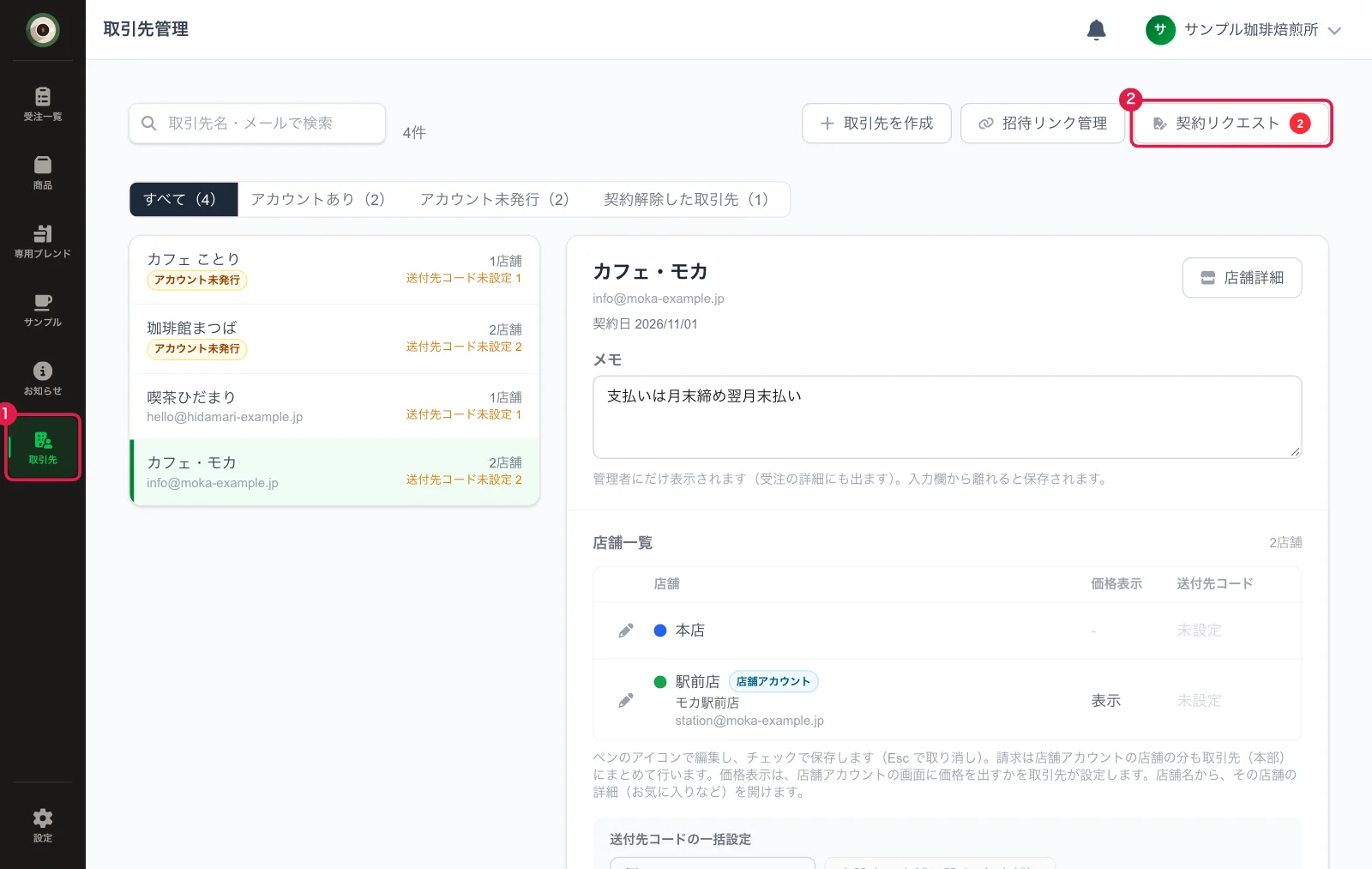Click 送付先コード未設定 2 on 珈琲館まつば row
This screenshot has height=869, width=1372.
coord(464,347)
